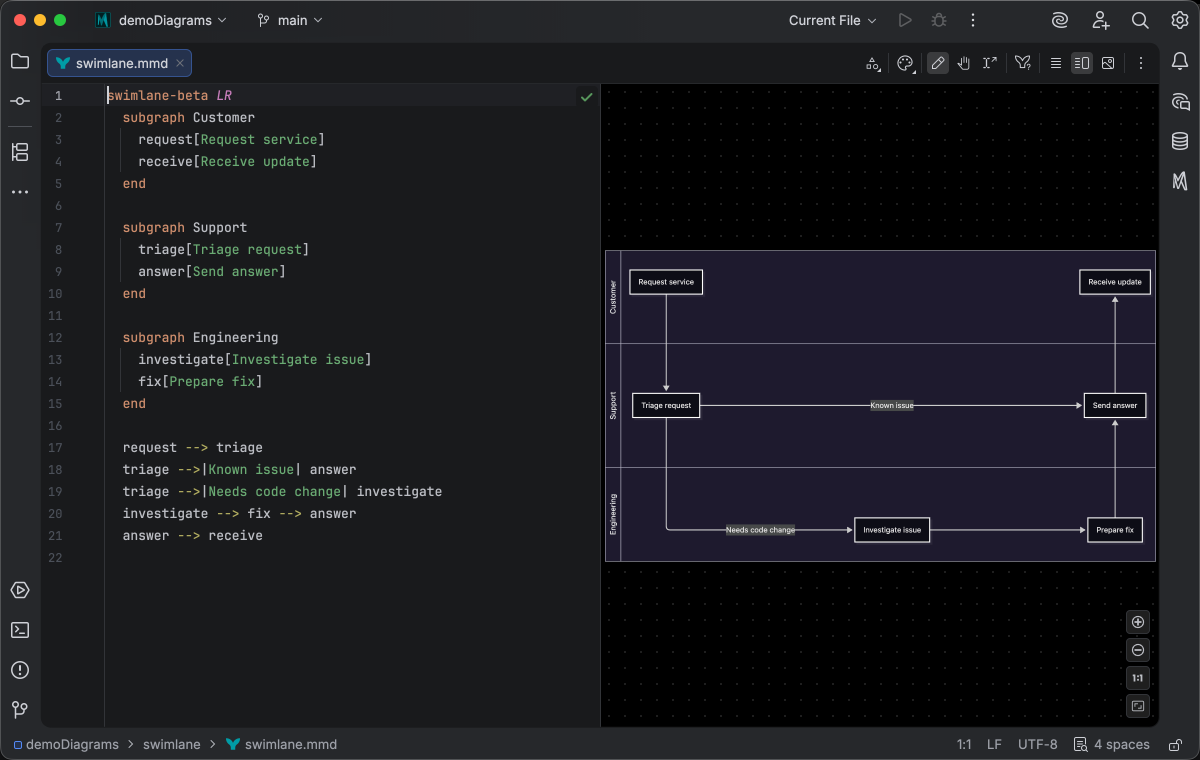Click the Request service node in the diagram
1200x760 pixels.
[666, 282]
